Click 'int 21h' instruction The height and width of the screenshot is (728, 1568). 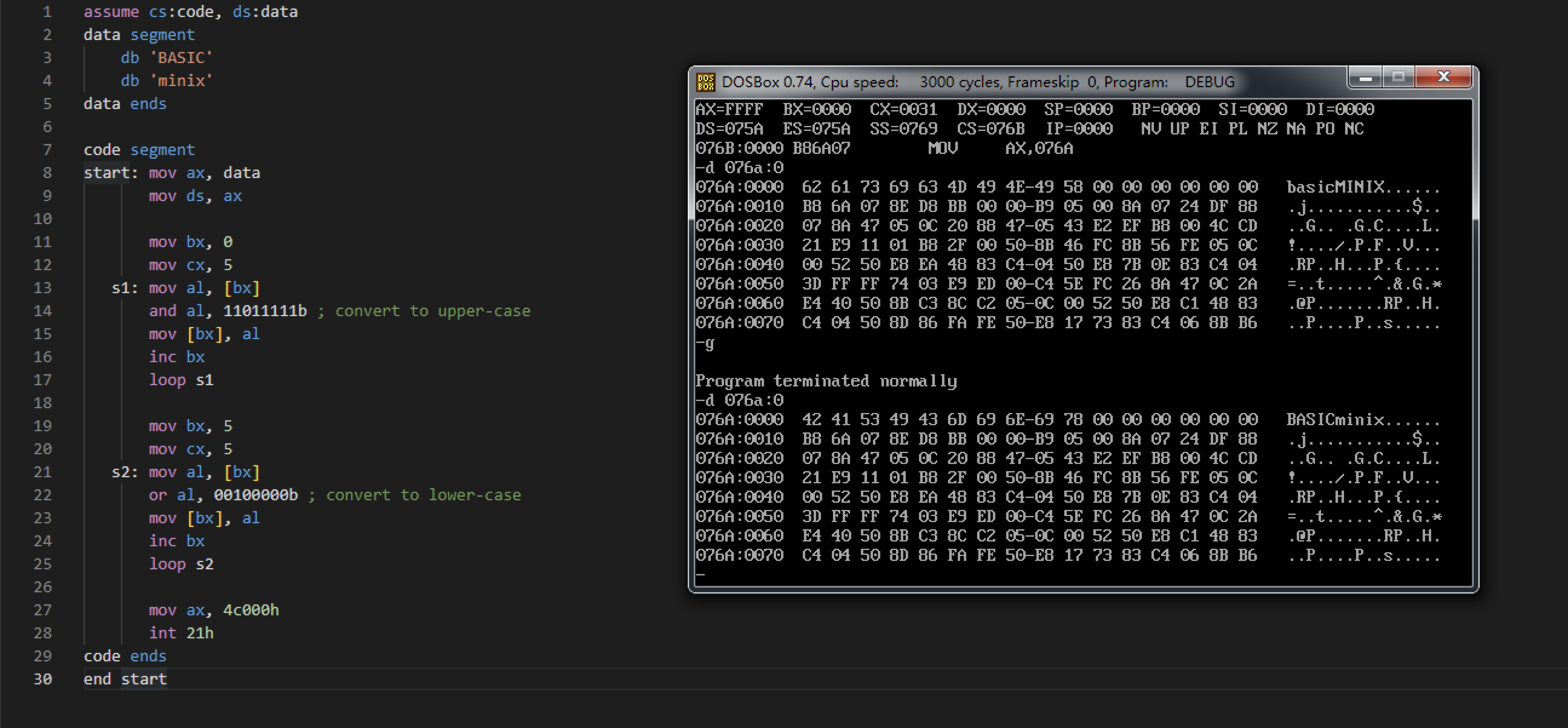point(182,633)
